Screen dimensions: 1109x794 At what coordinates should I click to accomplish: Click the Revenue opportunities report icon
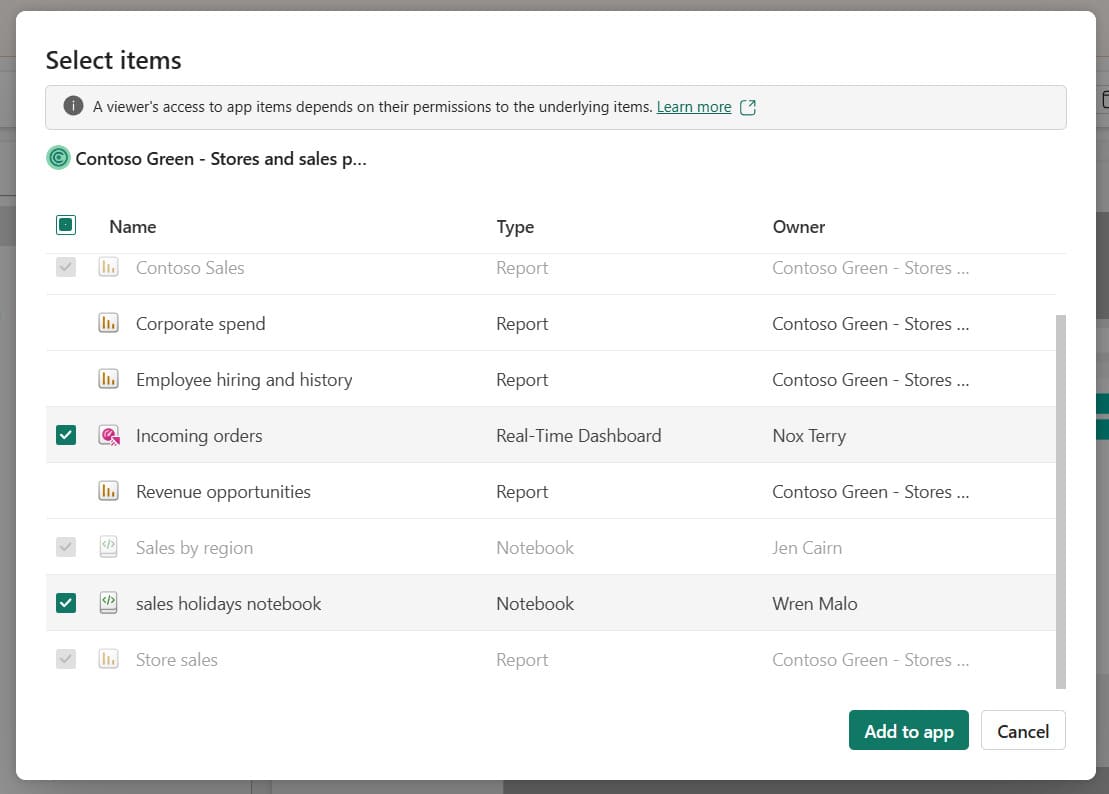point(108,492)
